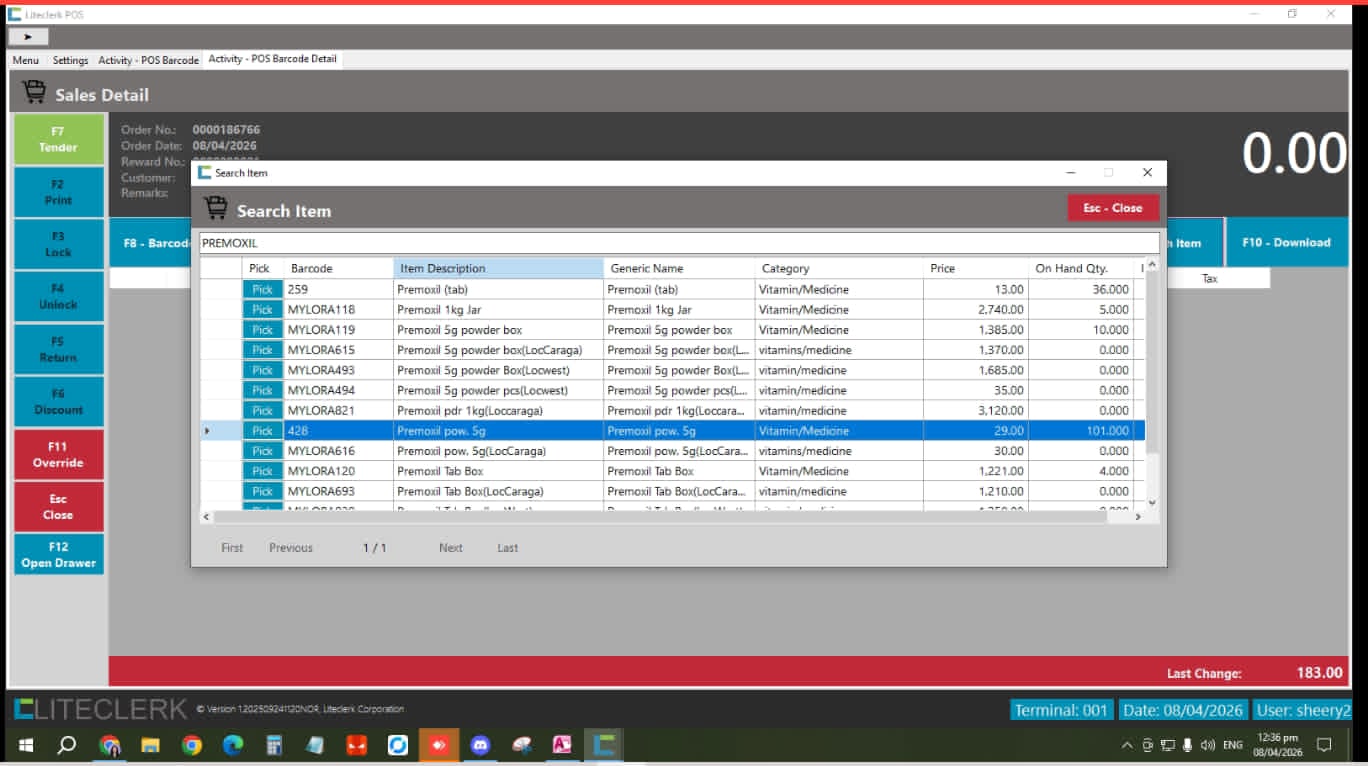Launch Microsoft Edge from the taskbar
Viewport: 1368px width, 766px height.
(233, 745)
